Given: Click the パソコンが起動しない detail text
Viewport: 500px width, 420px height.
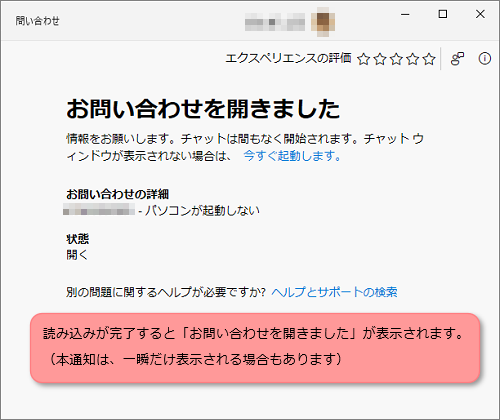Looking at the screenshot, I should point(202,211).
